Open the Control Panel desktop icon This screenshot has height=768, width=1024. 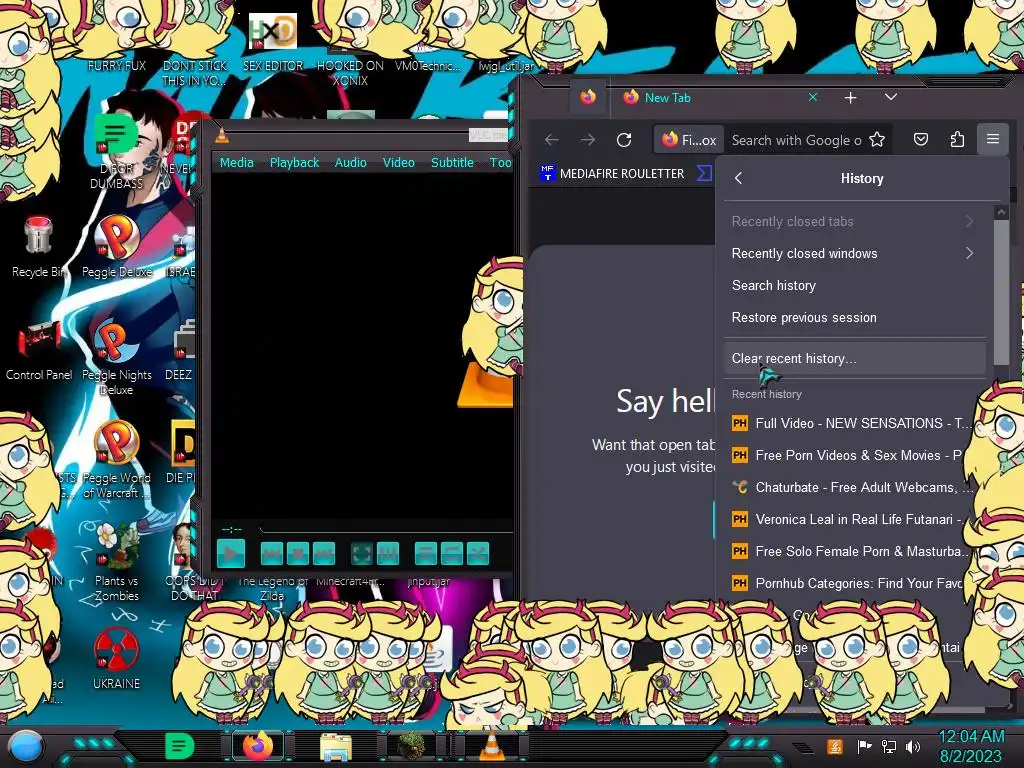pyautogui.click(x=39, y=351)
